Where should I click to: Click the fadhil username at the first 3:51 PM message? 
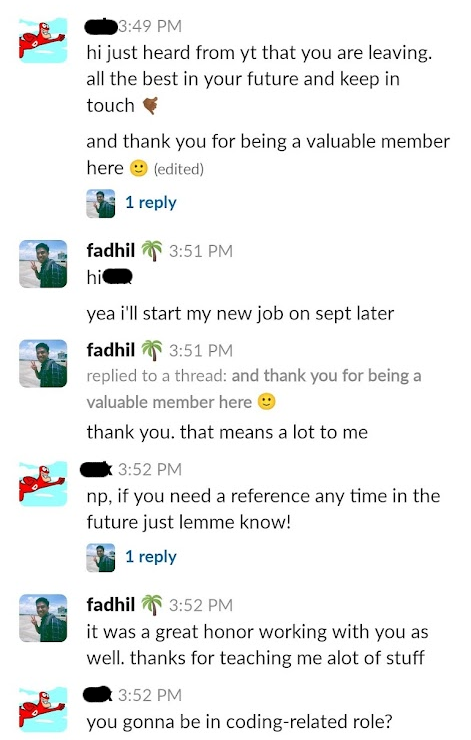111,250
